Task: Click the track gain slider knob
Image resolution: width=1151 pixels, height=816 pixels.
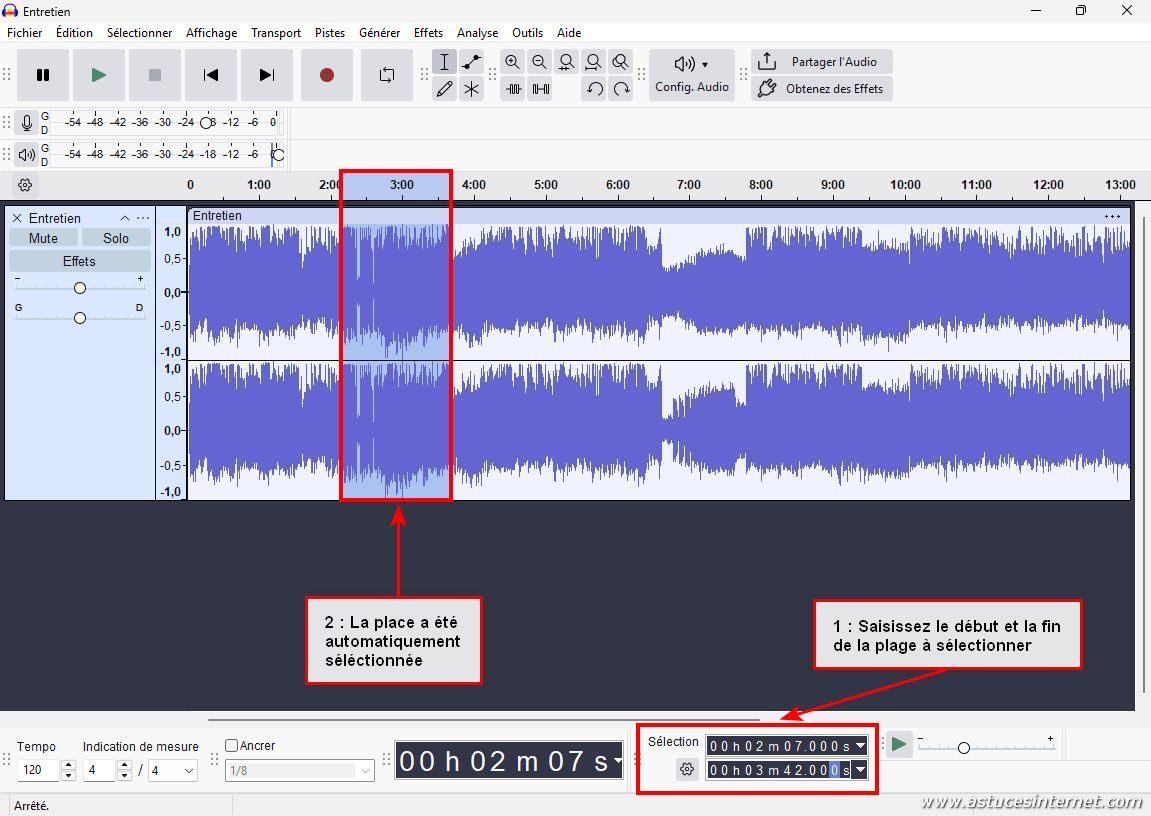Action: point(80,288)
